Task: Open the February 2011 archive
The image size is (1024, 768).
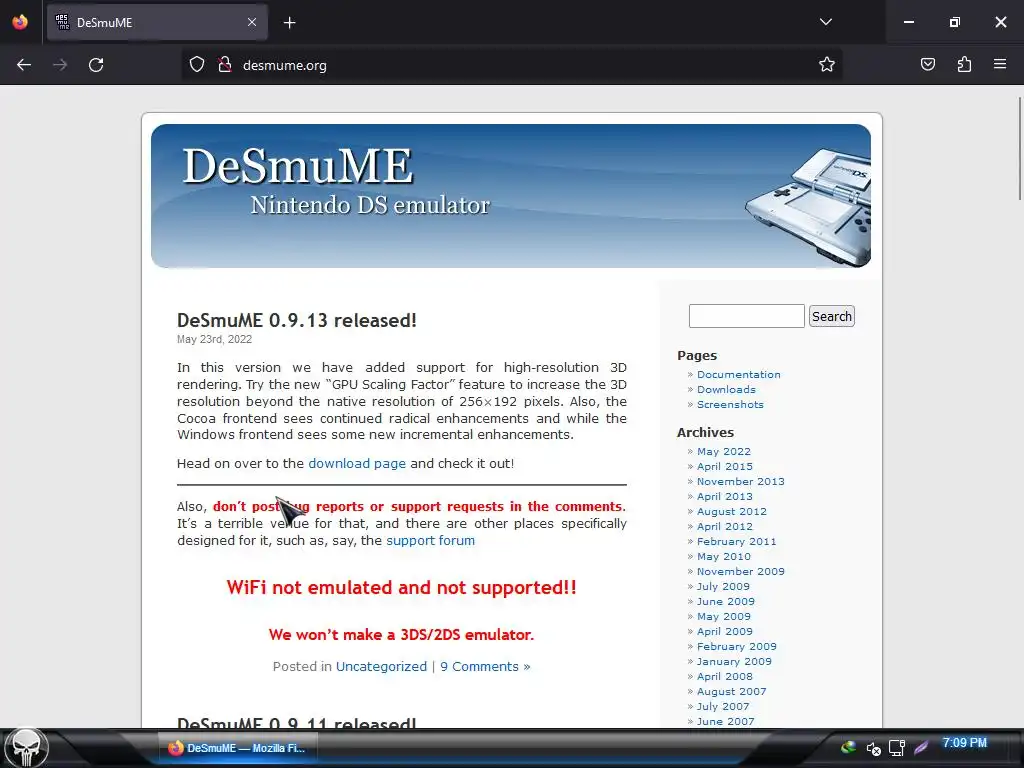Action: pos(737,541)
